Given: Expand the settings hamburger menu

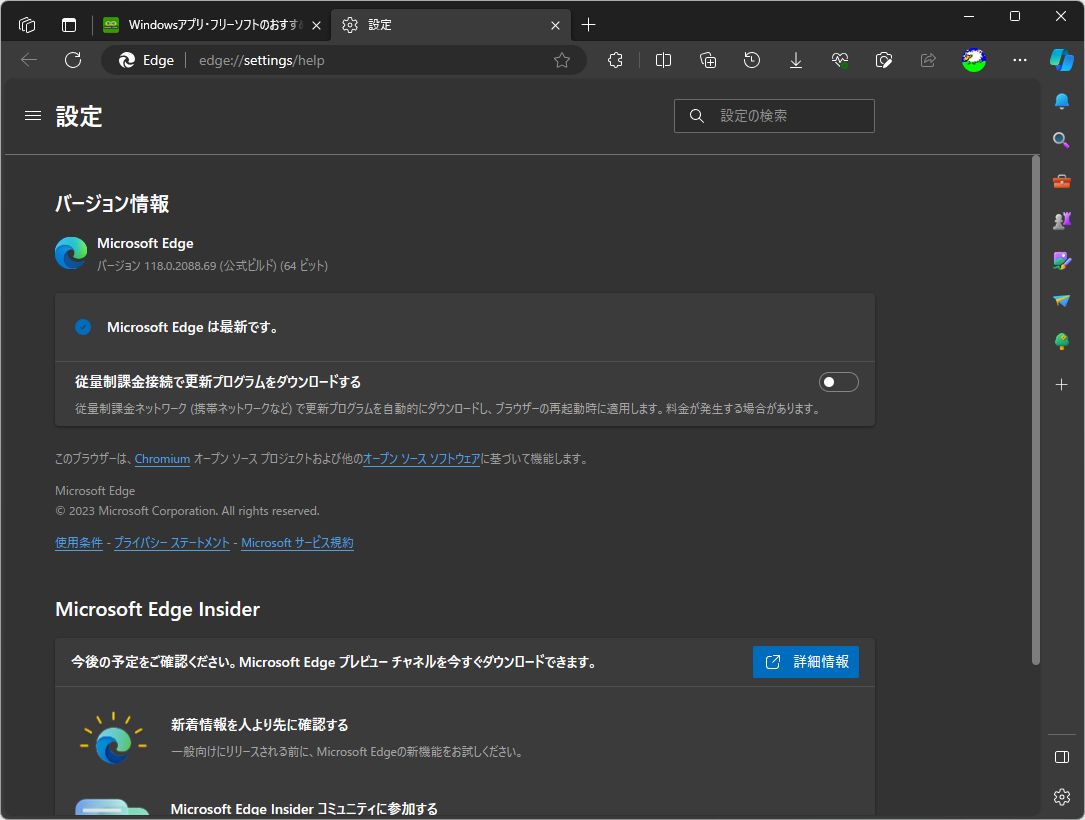Looking at the screenshot, I should point(32,115).
